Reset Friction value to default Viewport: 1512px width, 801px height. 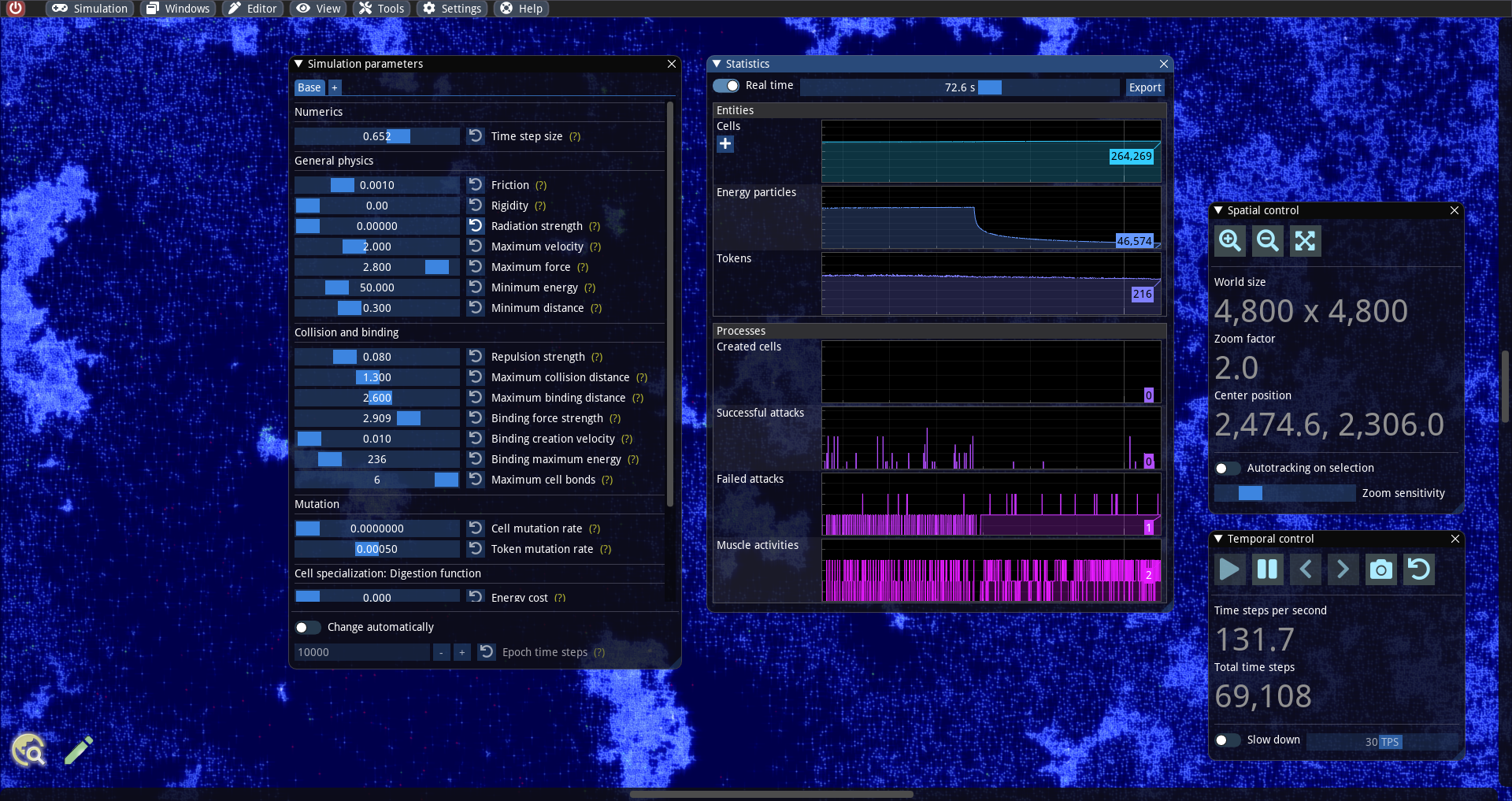pyautogui.click(x=476, y=185)
